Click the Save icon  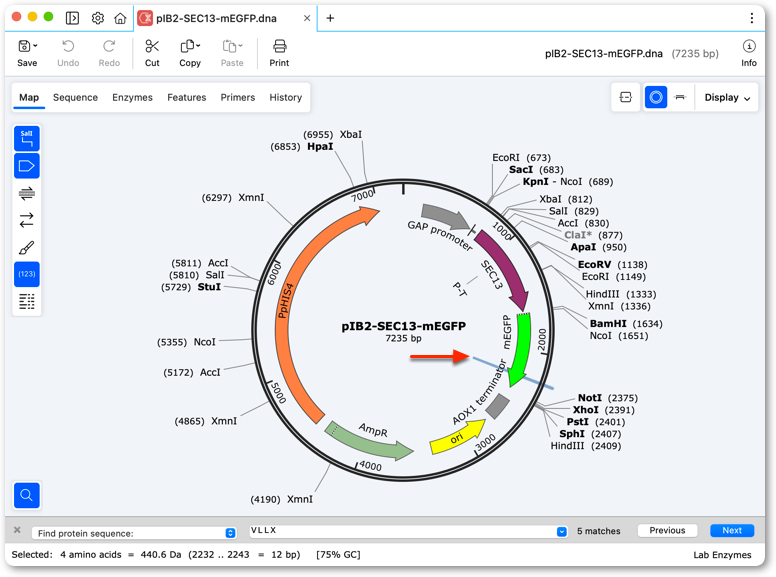(x=24, y=47)
